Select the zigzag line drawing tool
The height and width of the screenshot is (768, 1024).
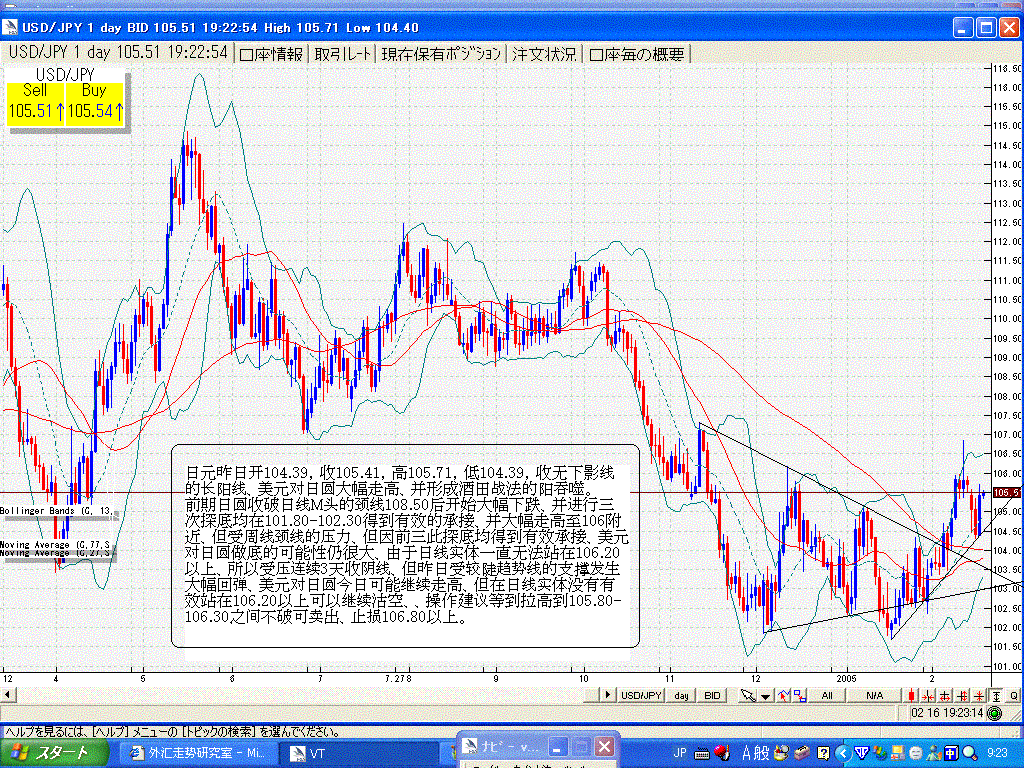[784, 696]
